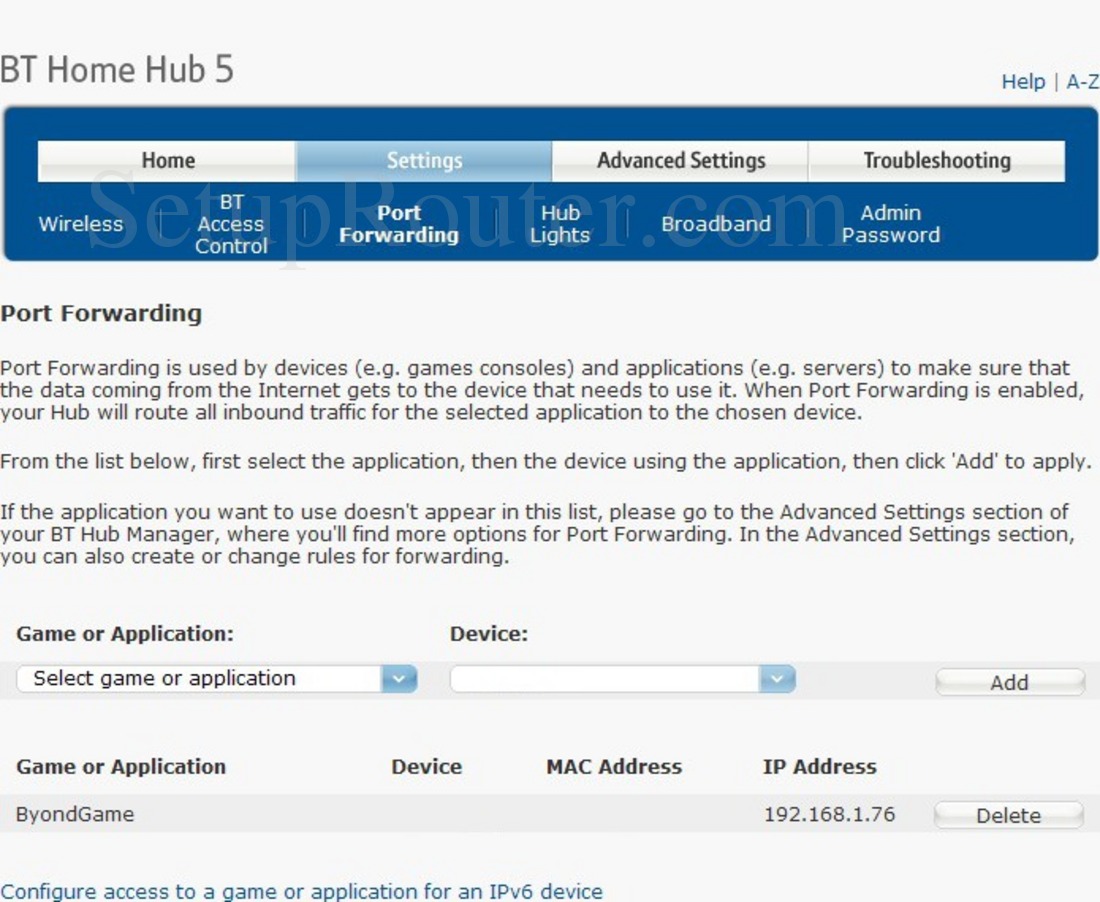Image resolution: width=1100 pixels, height=902 pixels.
Task: Navigate to BT Access Control
Action: click(230, 224)
